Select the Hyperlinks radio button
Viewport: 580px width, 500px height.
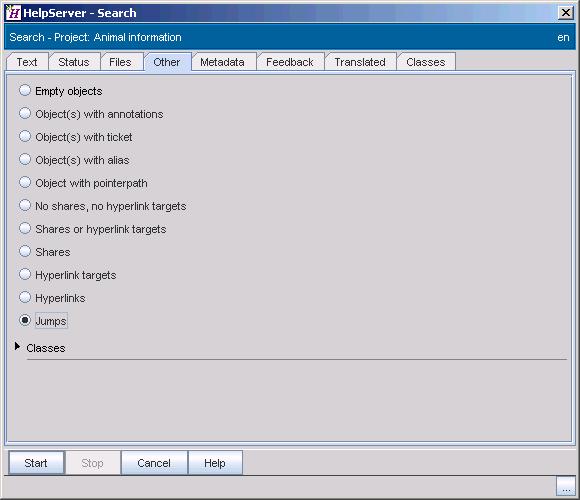[x=25, y=297]
